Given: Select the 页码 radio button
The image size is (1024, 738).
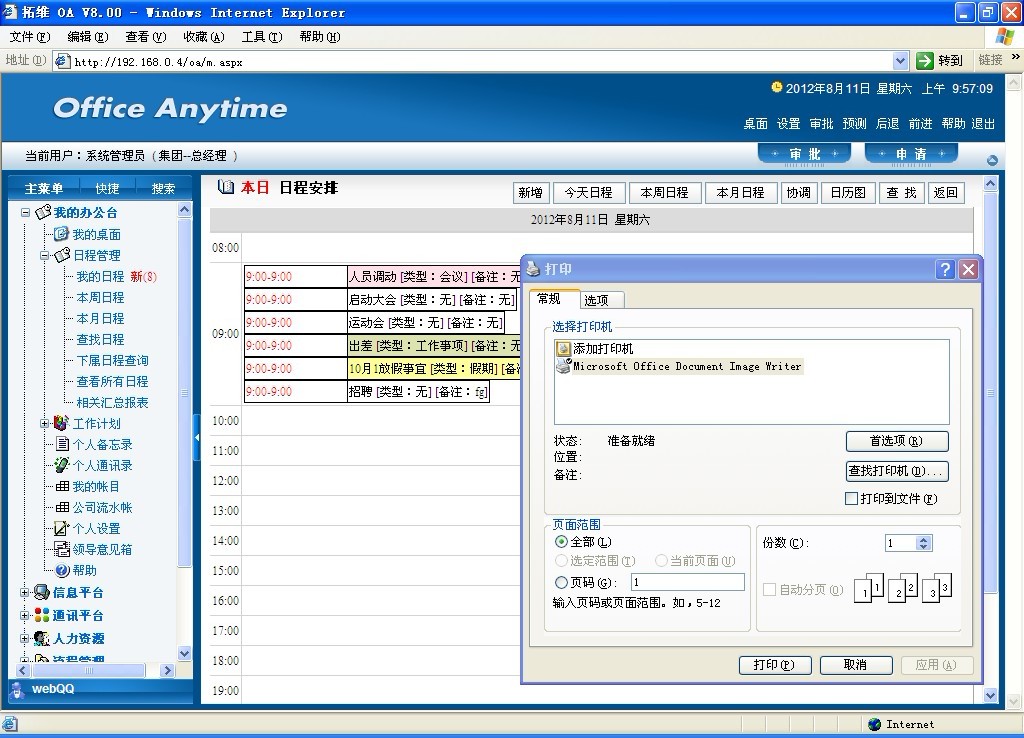Looking at the screenshot, I should tap(561, 582).
